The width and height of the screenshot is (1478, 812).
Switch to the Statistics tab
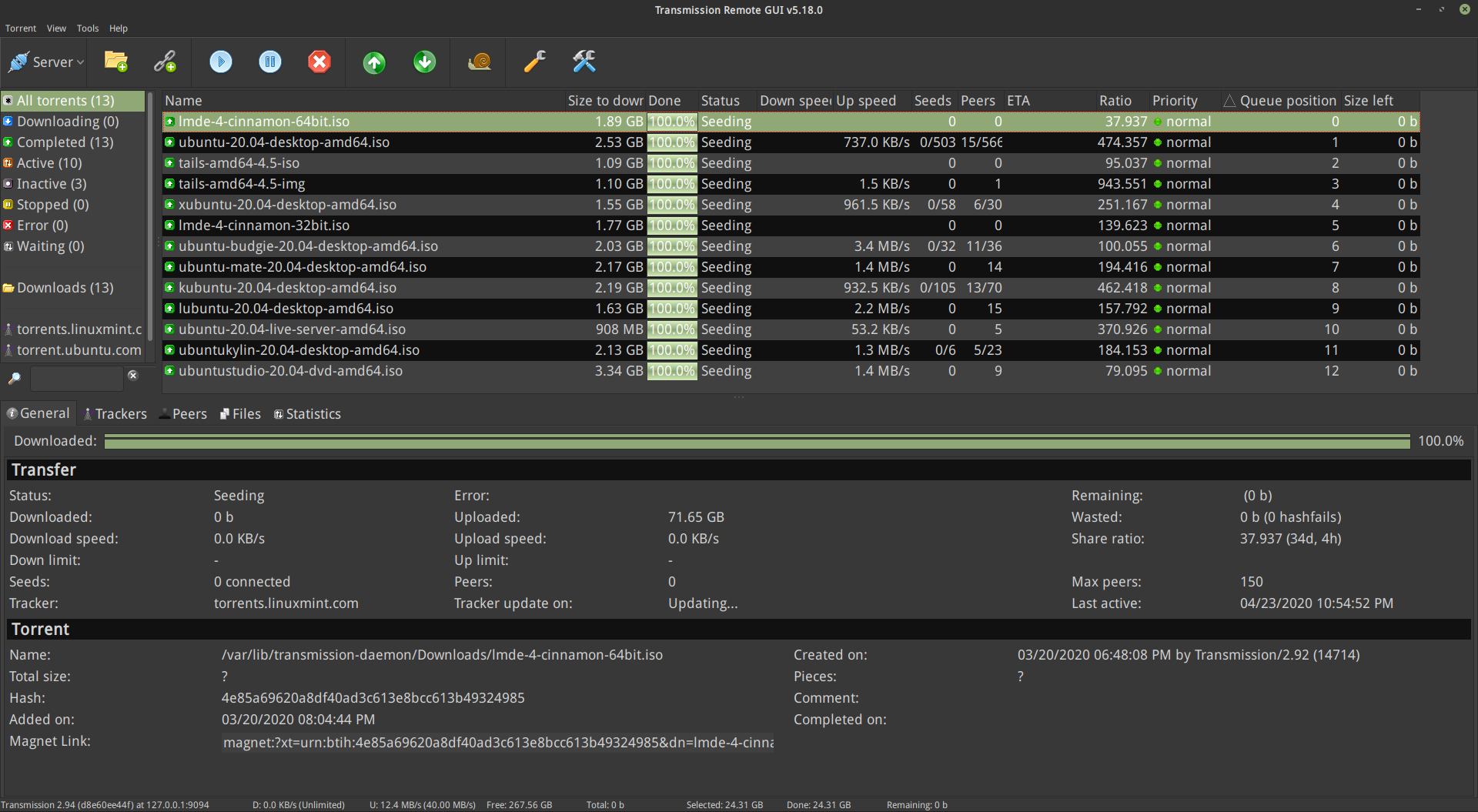[x=307, y=414]
